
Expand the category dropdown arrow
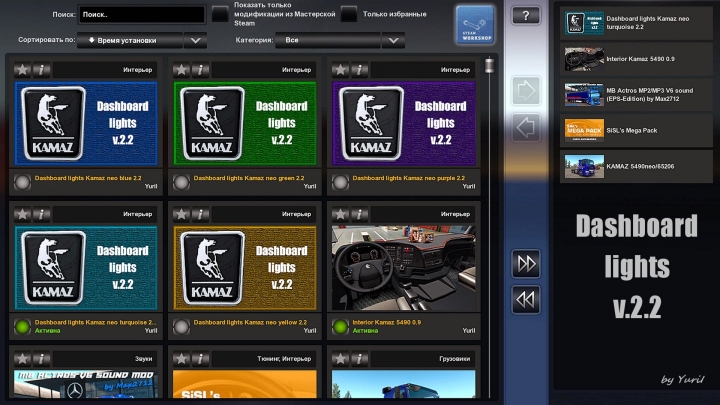coord(394,40)
